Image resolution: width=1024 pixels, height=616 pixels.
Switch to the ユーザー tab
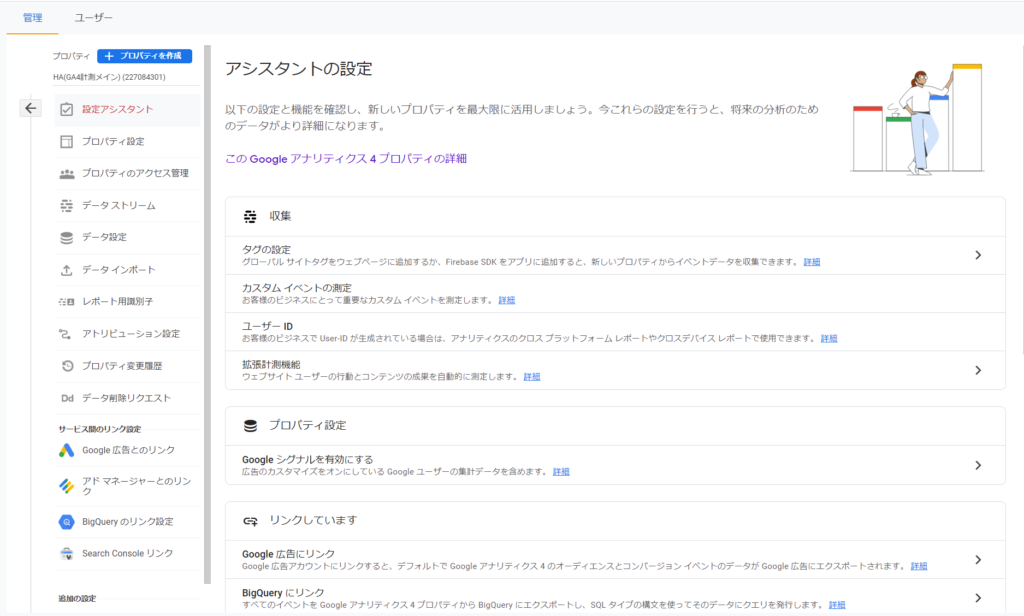[93, 18]
